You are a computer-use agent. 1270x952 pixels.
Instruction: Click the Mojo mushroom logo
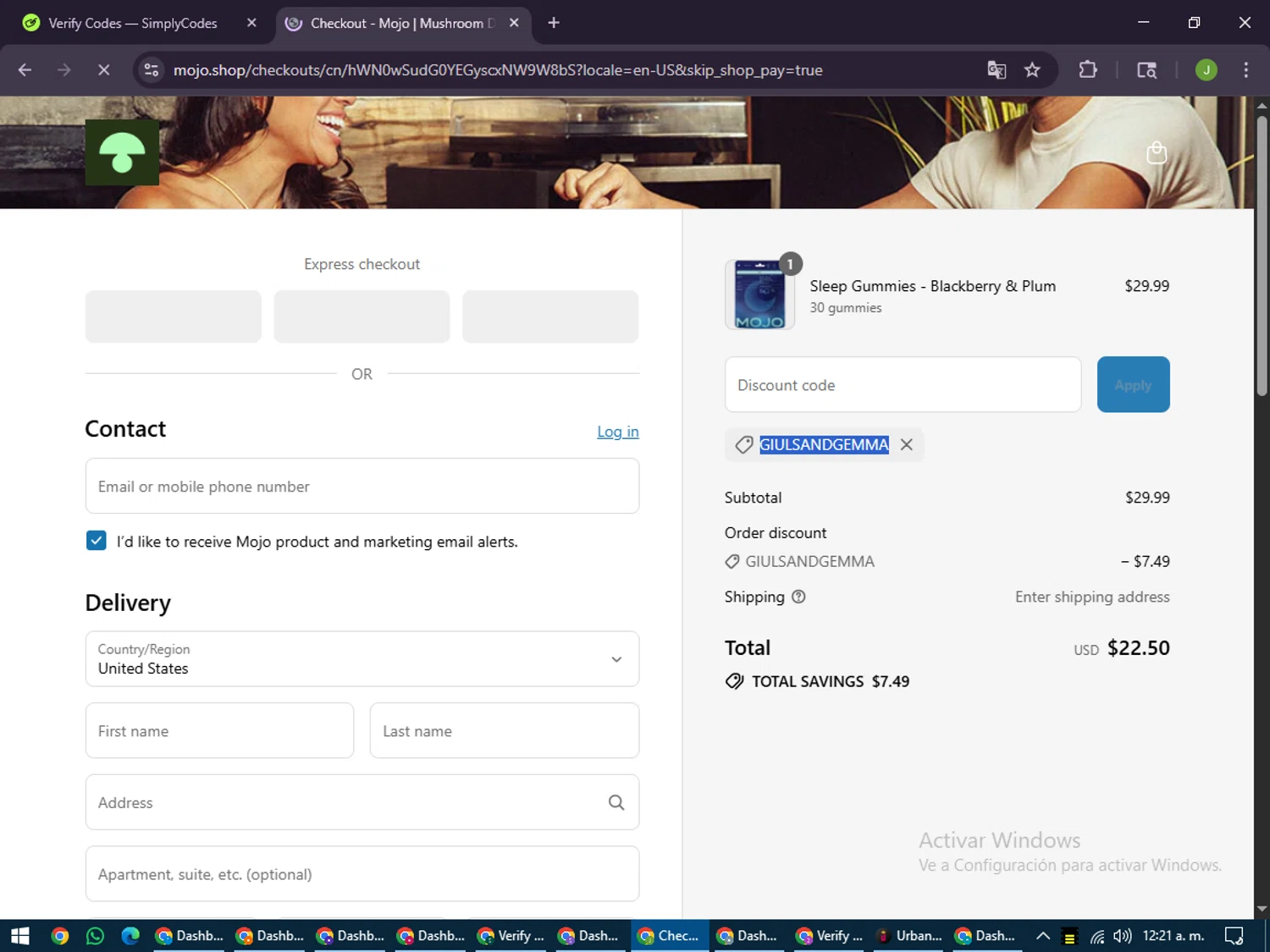[x=122, y=152]
